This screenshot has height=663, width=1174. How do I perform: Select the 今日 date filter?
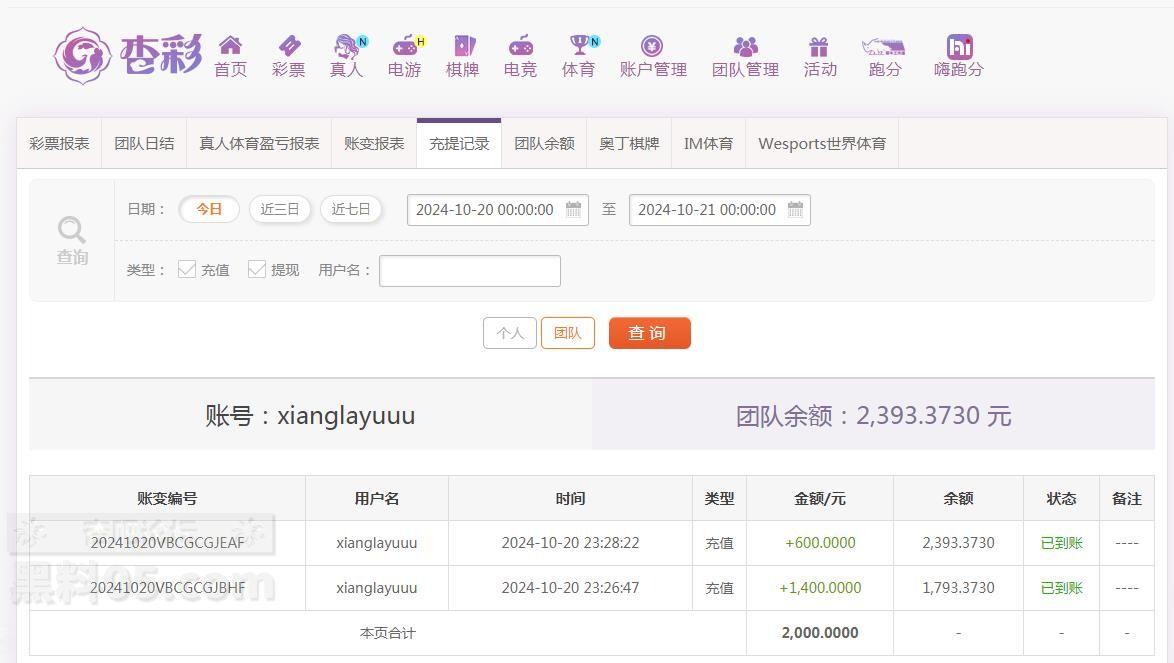pyautogui.click(x=209, y=210)
